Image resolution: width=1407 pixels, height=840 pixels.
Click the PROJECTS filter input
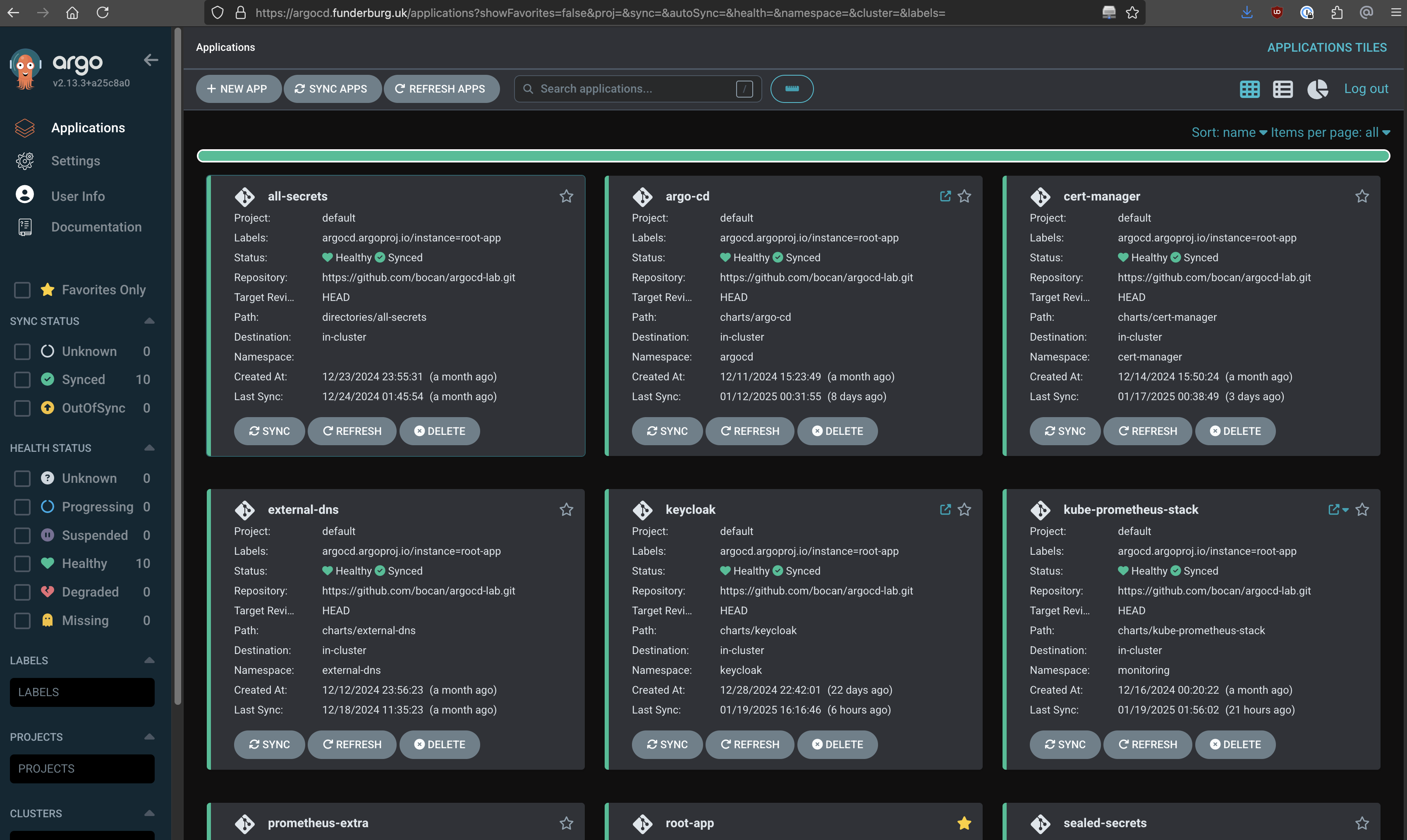point(82,768)
